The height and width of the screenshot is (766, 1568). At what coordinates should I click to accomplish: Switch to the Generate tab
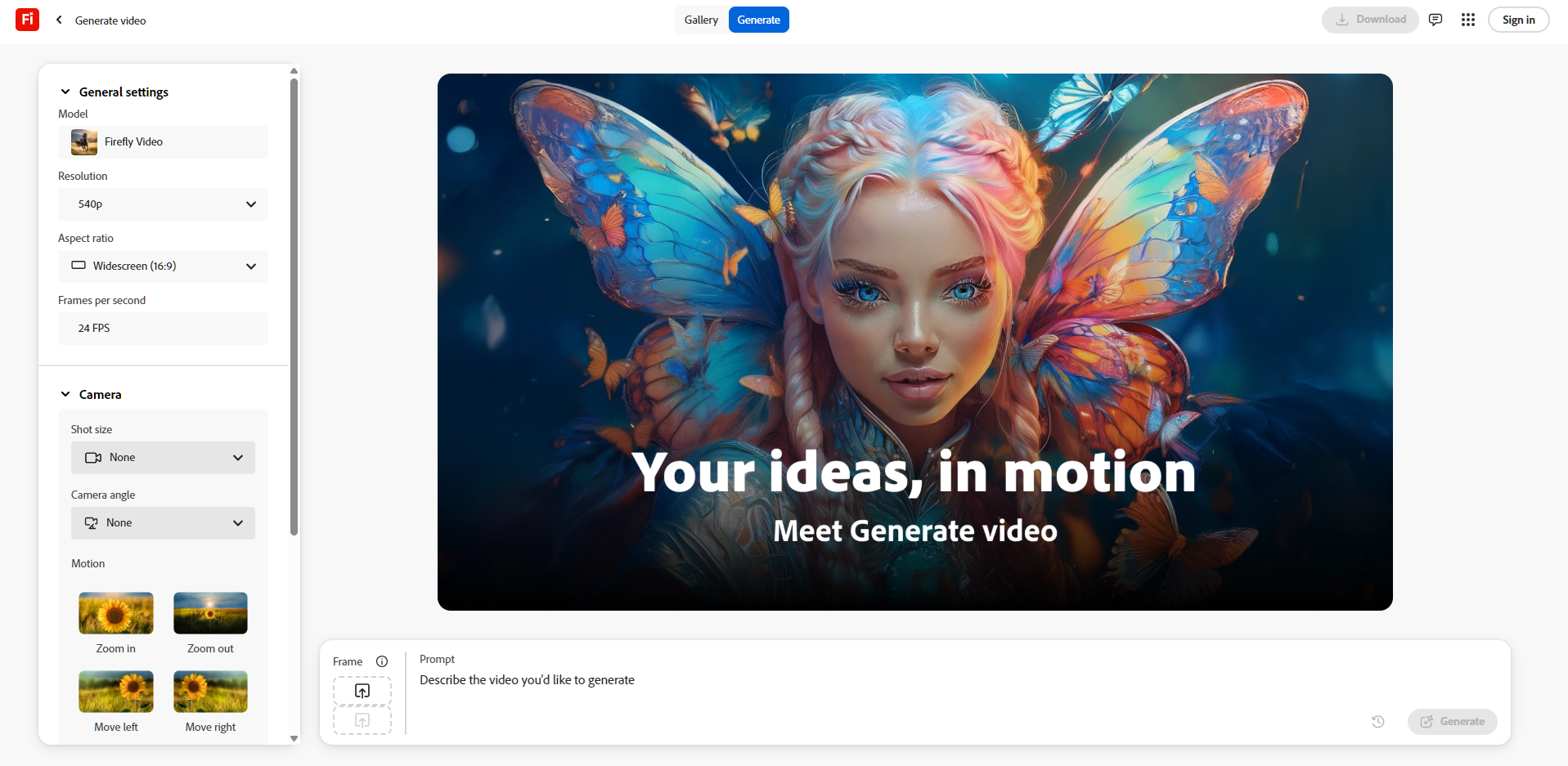pos(758,19)
